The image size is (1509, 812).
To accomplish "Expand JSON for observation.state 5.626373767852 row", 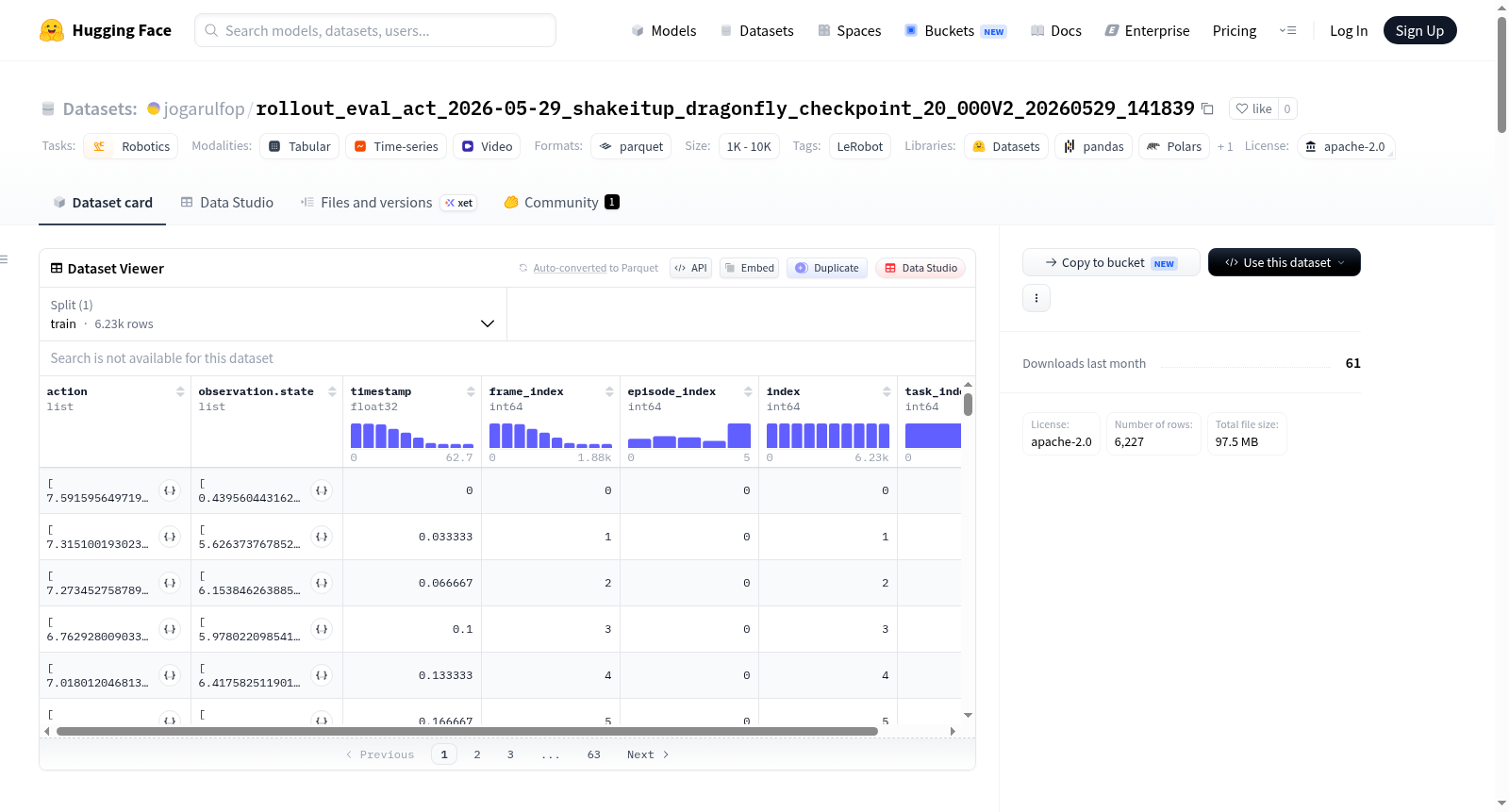I will click(322, 537).
